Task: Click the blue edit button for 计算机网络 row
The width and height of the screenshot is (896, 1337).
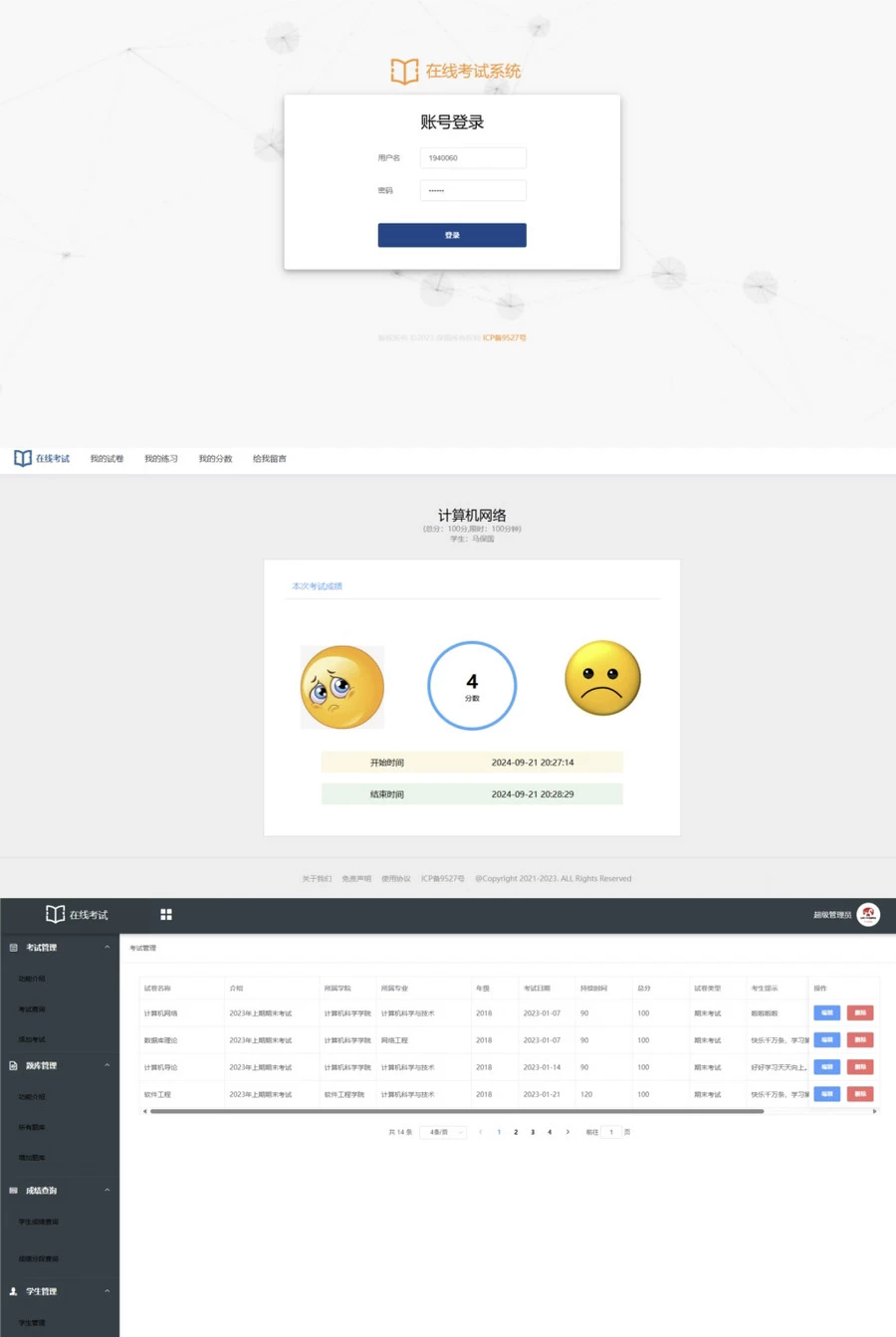Action: tap(826, 1012)
